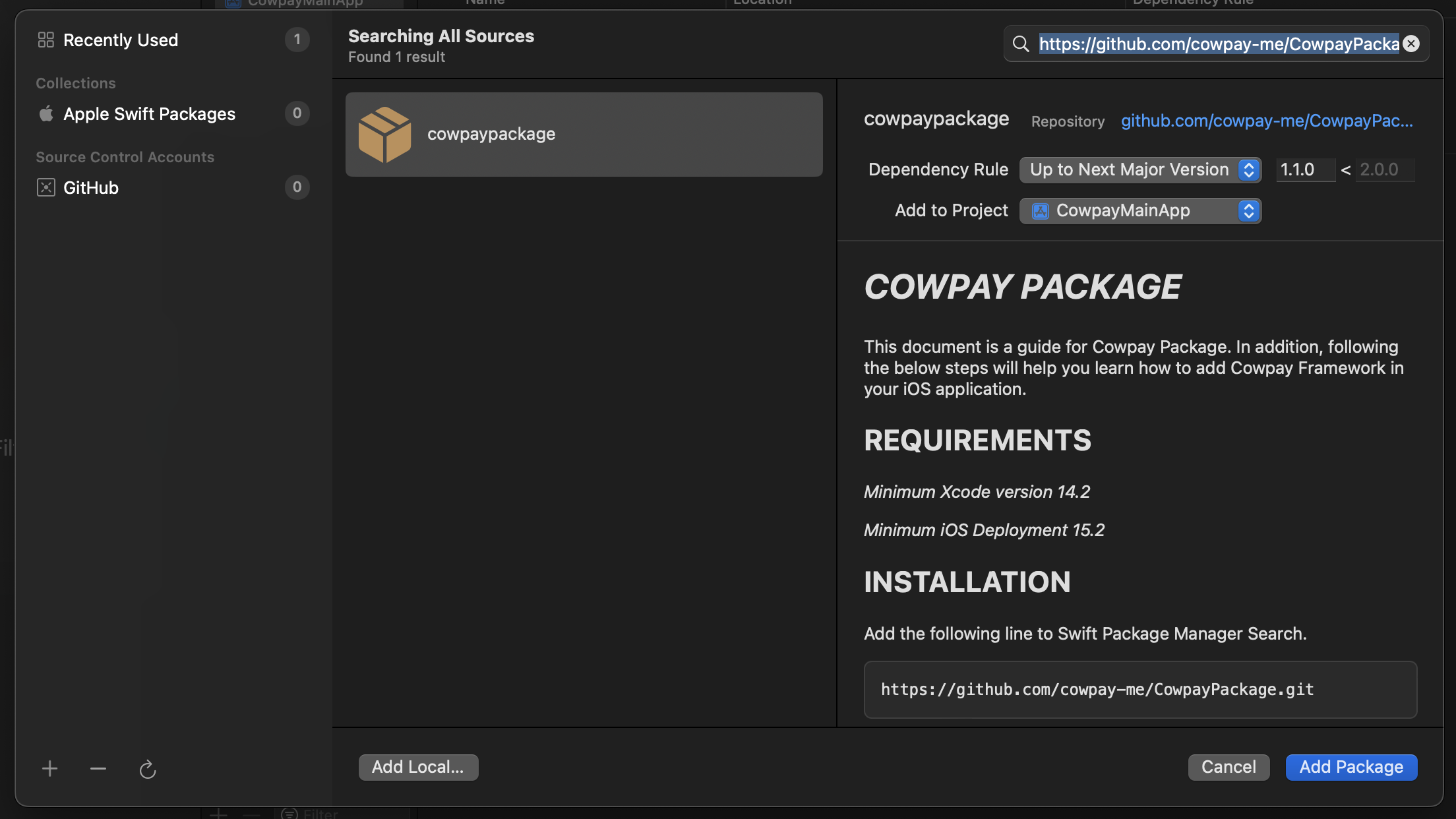Click the cowpaypackage box icon
1456x819 pixels.
coord(384,135)
